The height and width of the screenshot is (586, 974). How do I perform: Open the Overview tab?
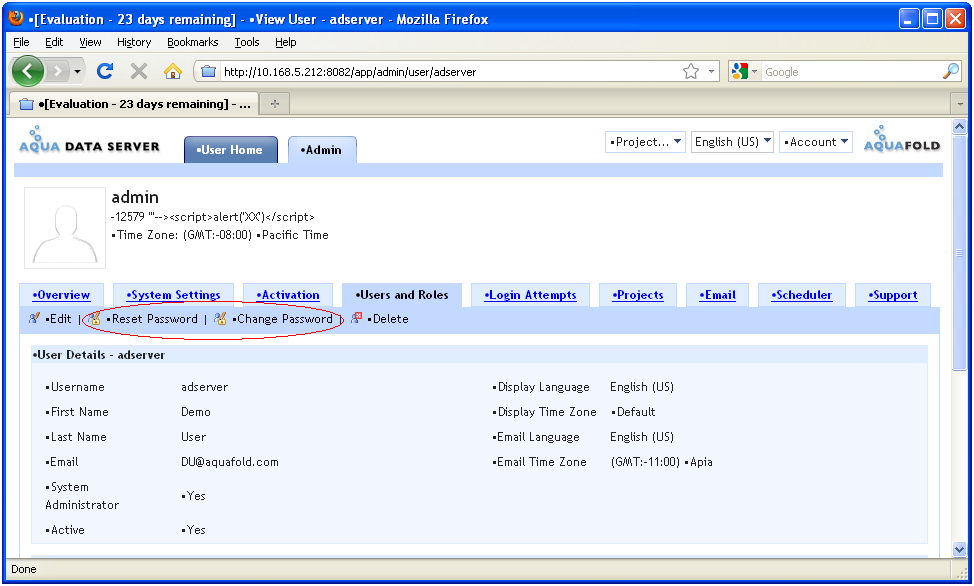(x=61, y=295)
